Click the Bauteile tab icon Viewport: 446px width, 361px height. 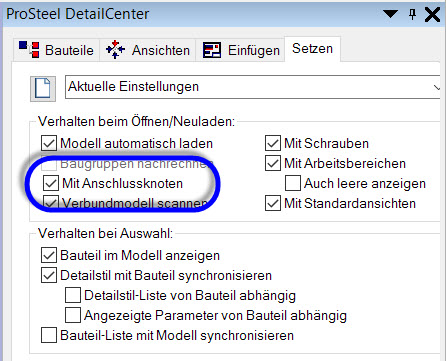coord(29,49)
